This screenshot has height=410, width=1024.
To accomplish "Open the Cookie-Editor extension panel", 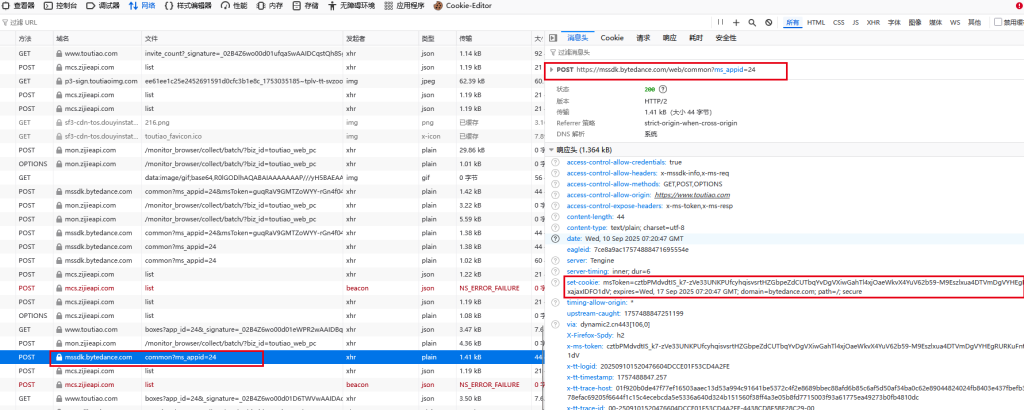I will [x=469, y=6].
